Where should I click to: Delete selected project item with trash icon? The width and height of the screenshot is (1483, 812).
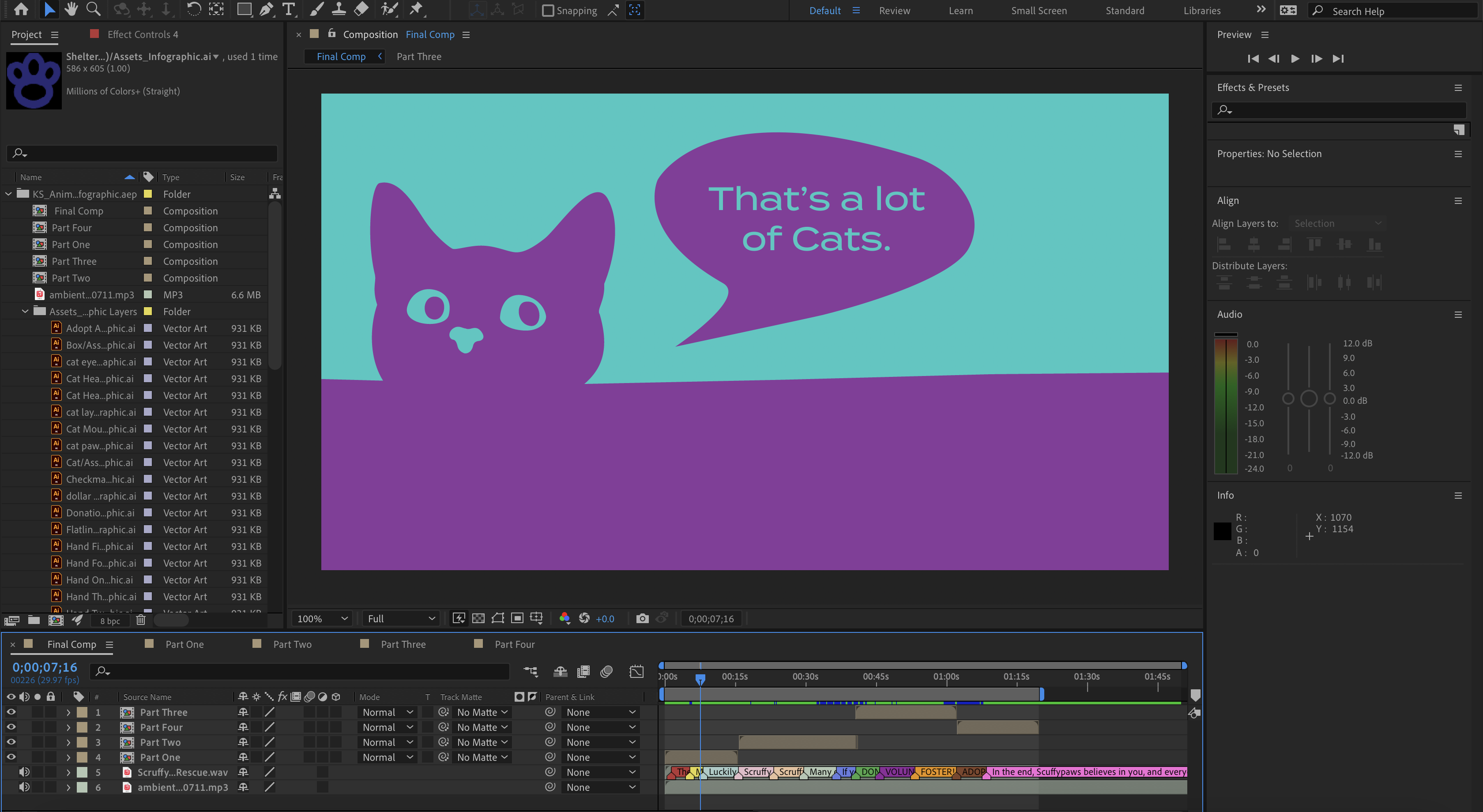[140, 620]
